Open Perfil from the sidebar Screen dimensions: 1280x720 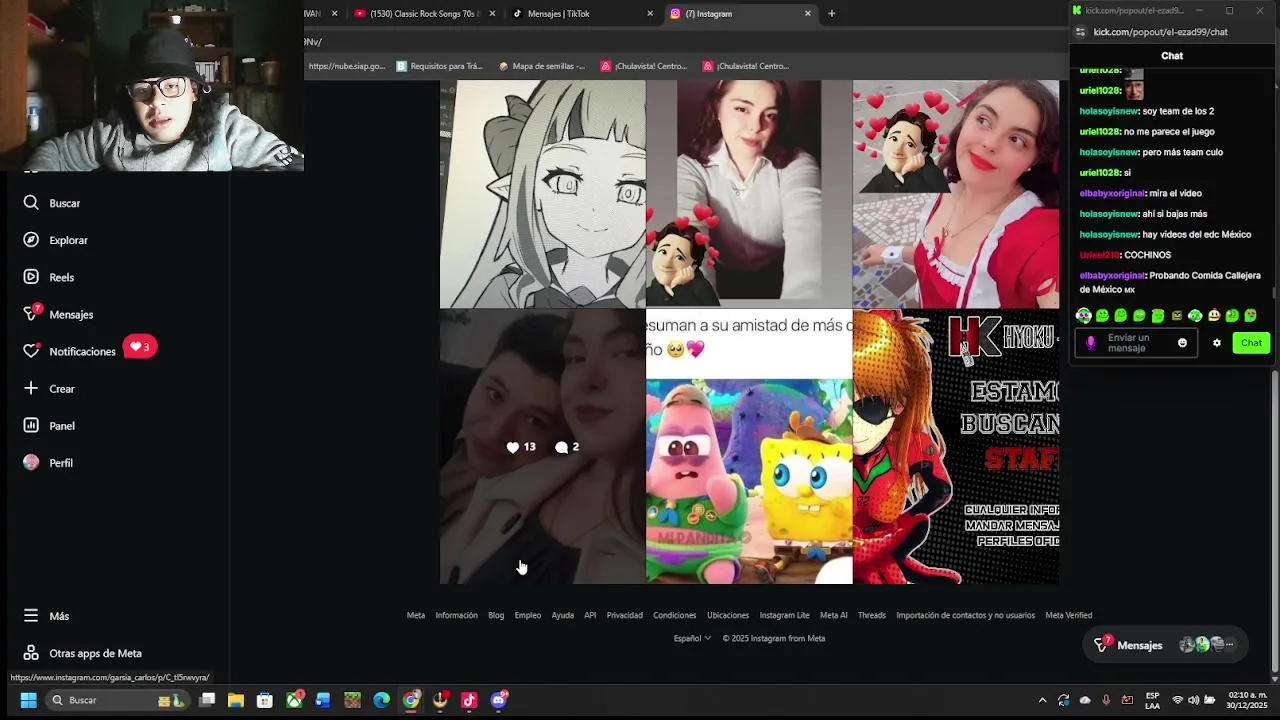(48, 463)
